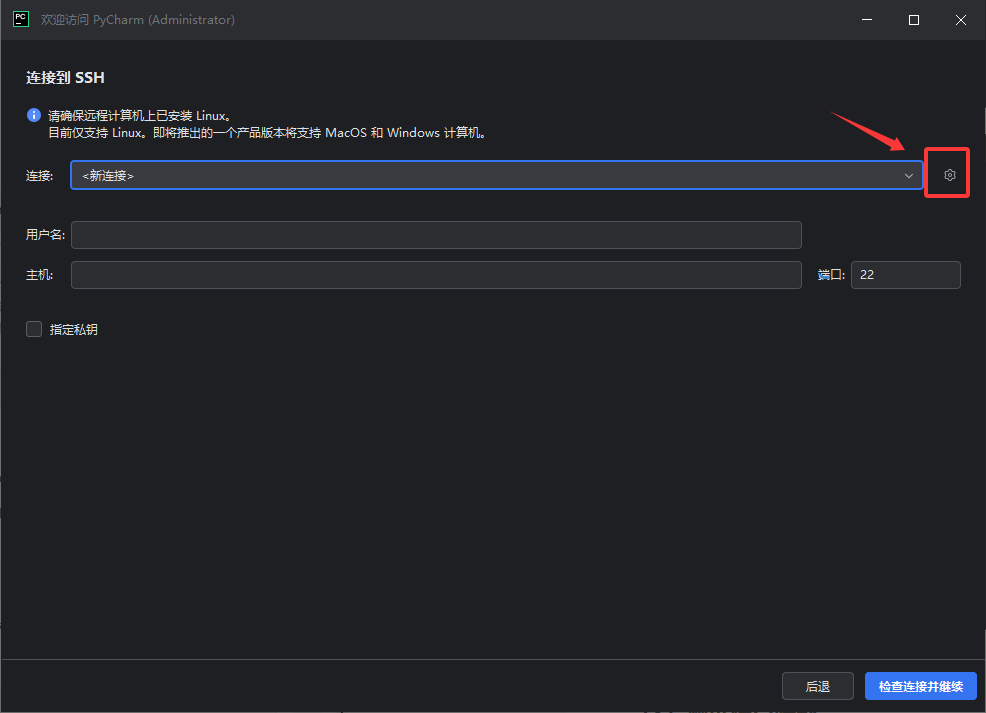The width and height of the screenshot is (986, 713).
Task: Enable the 指定私钥 checkbox
Action: pos(34,329)
